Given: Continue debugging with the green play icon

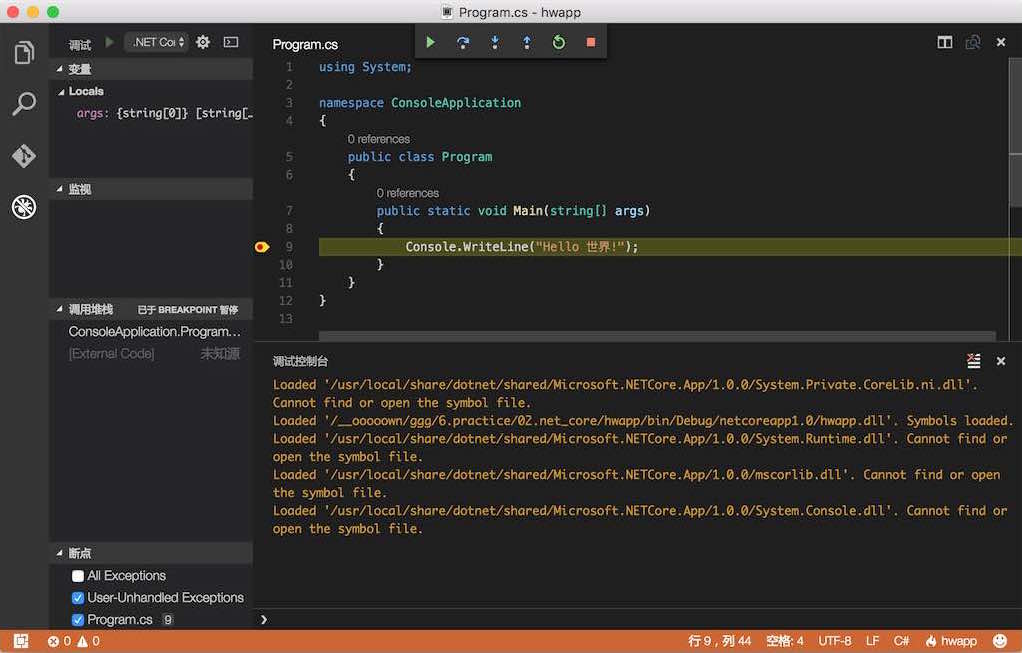Looking at the screenshot, I should coord(430,42).
